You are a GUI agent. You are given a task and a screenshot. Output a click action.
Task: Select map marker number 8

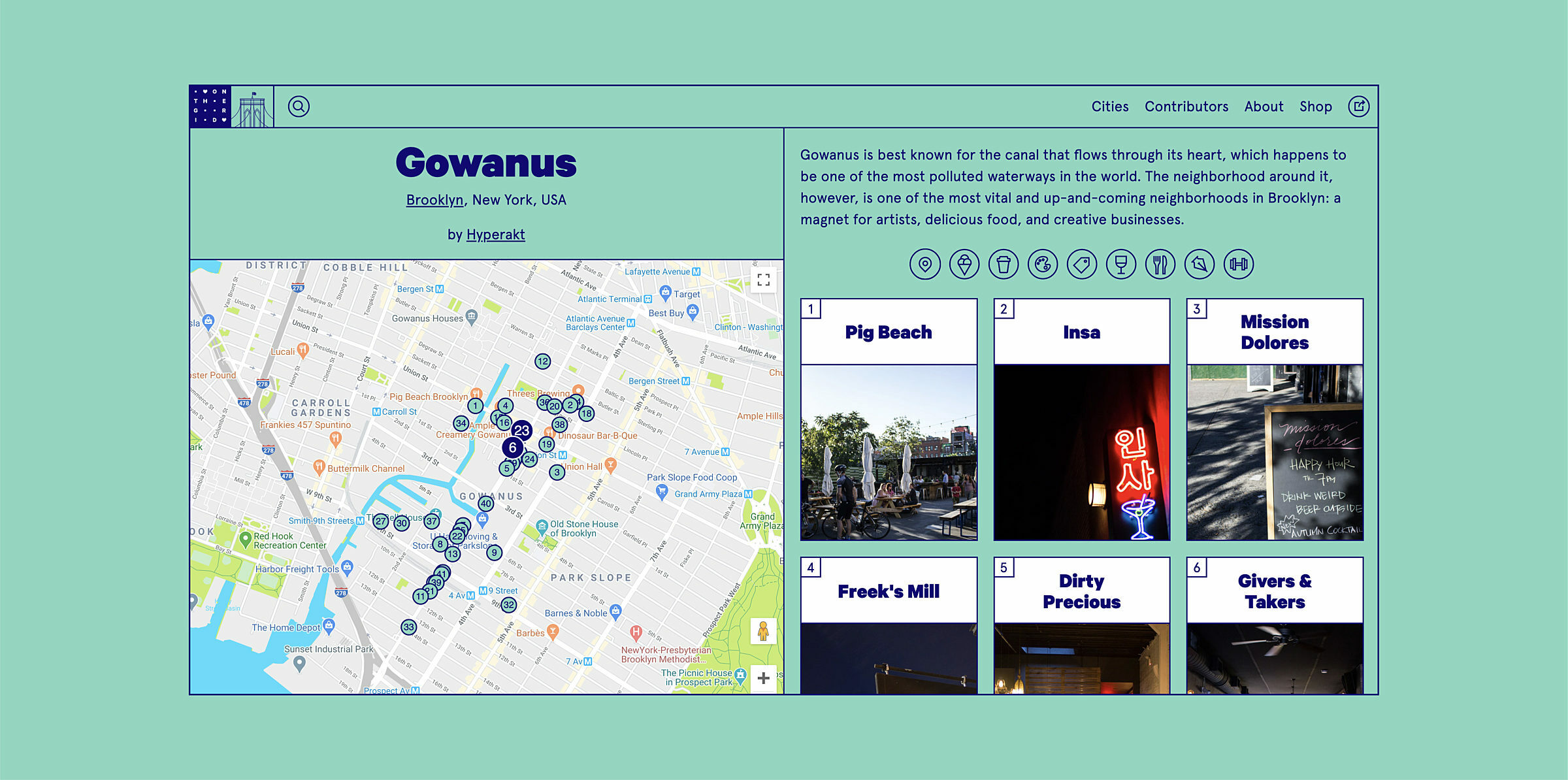(x=440, y=544)
